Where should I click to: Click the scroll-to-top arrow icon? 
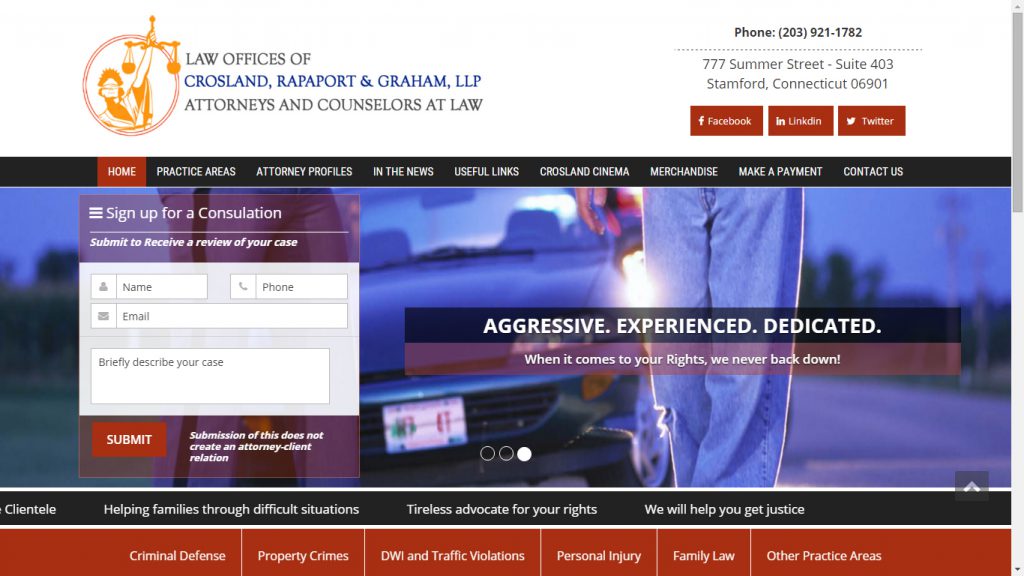point(970,487)
